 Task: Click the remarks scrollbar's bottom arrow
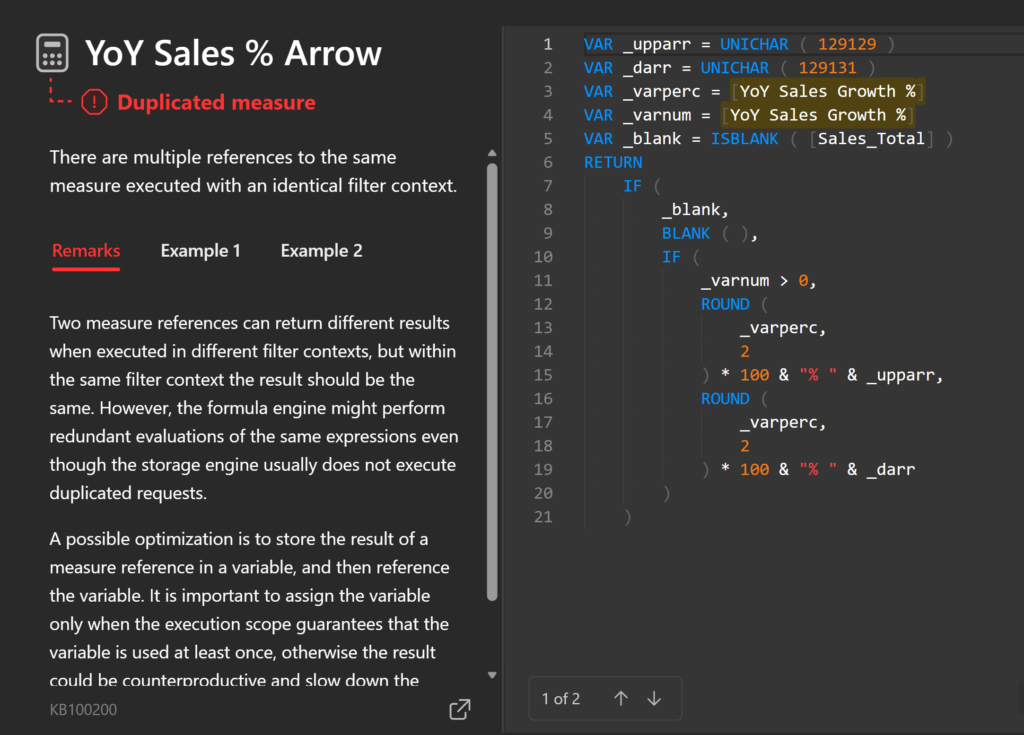491,675
